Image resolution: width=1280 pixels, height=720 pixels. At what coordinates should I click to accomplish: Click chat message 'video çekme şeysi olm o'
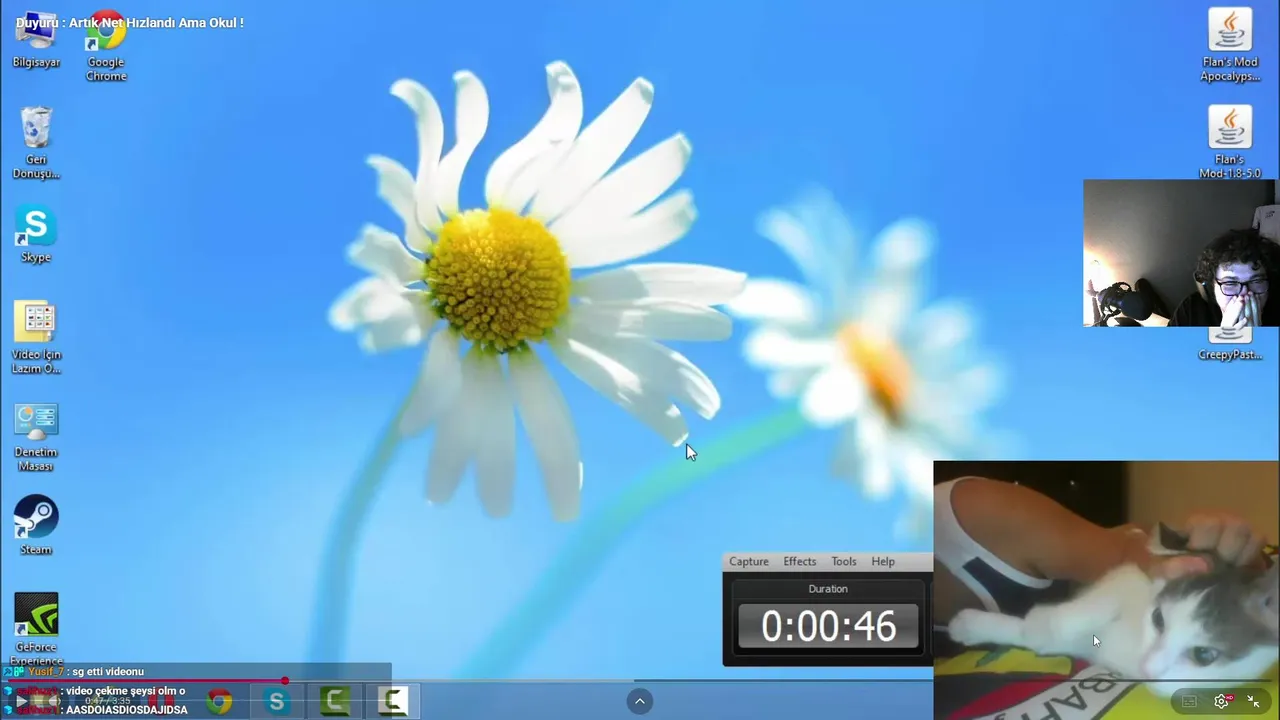pyautogui.click(x=126, y=691)
